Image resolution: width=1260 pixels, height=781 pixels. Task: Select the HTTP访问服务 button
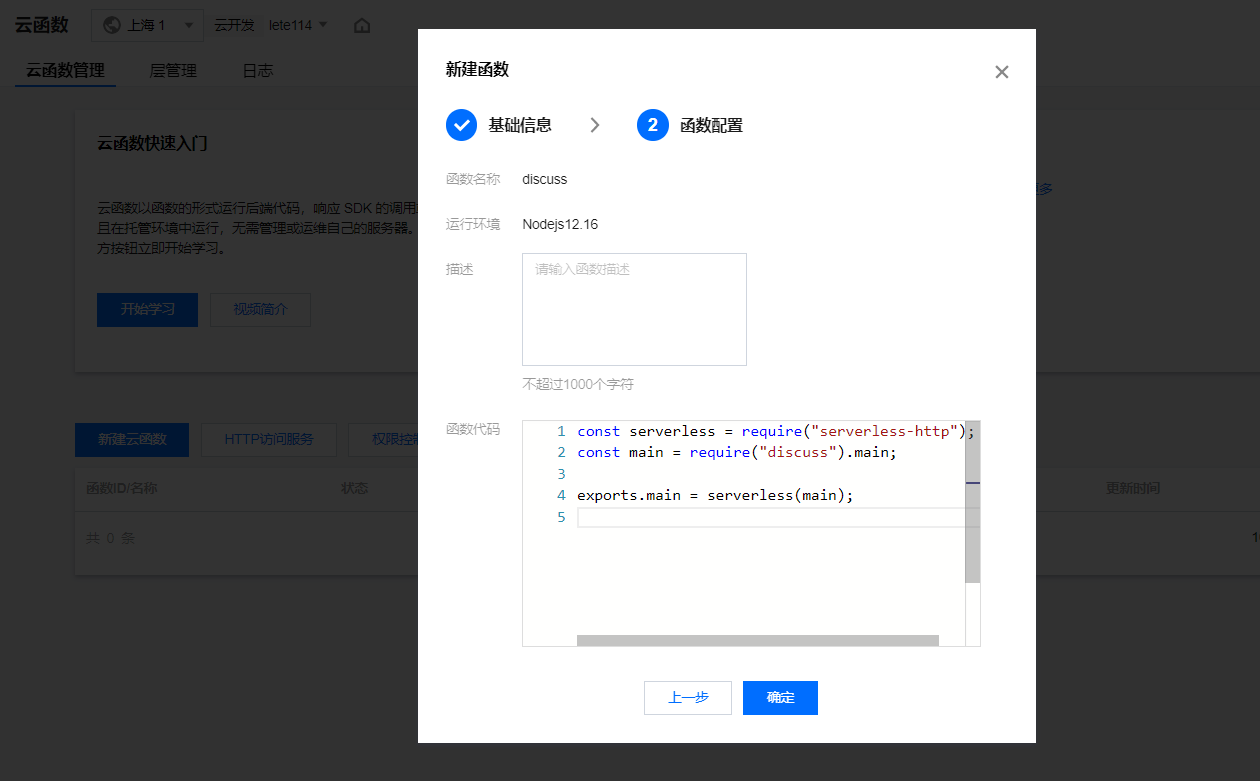269,439
